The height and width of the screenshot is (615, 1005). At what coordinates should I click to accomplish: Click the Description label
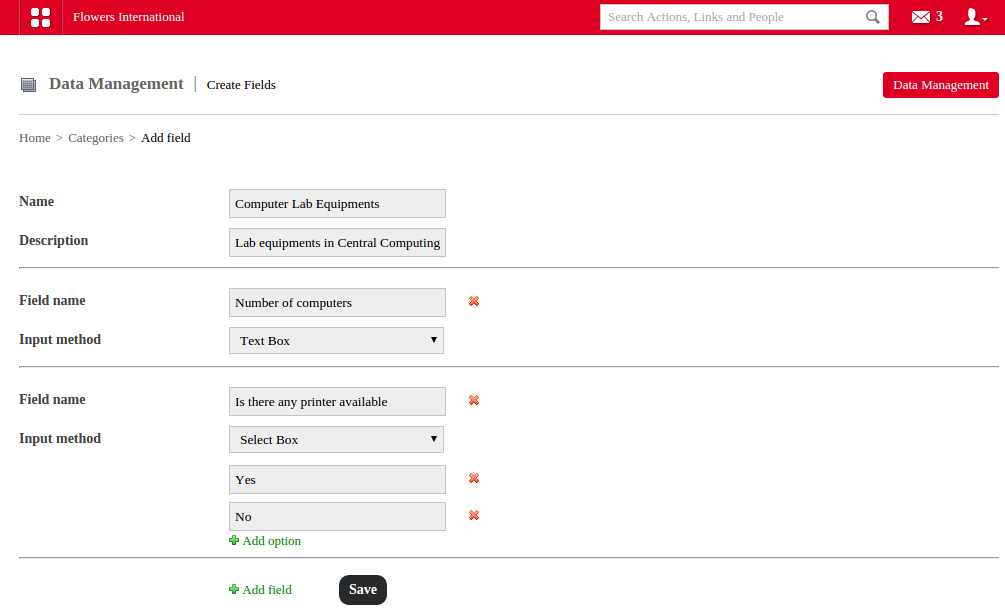[x=54, y=240]
